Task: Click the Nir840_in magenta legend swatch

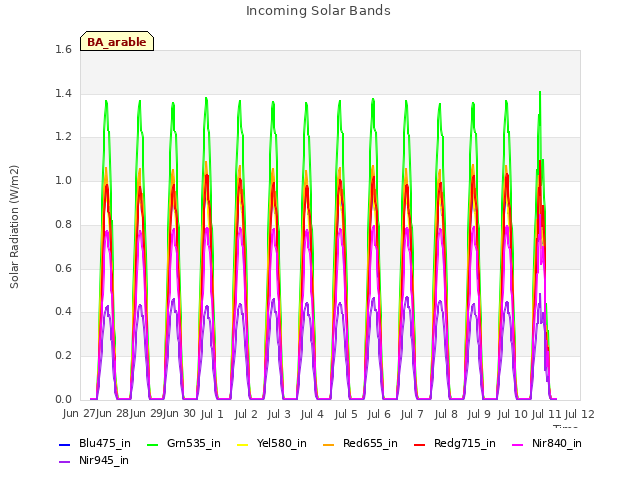Action: pyautogui.click(x=518, y=444)
